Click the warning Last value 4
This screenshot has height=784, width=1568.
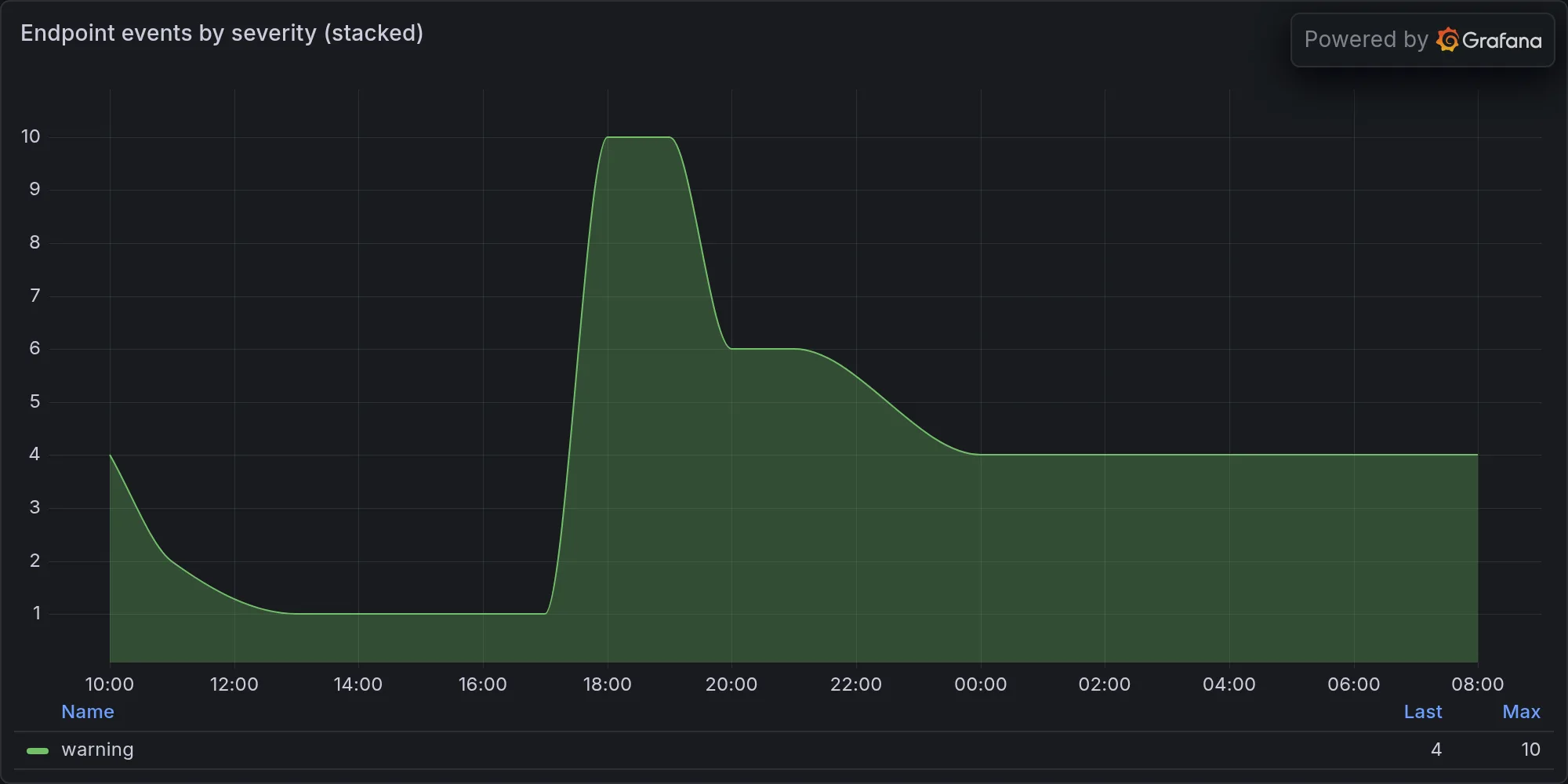(1436, 750)
